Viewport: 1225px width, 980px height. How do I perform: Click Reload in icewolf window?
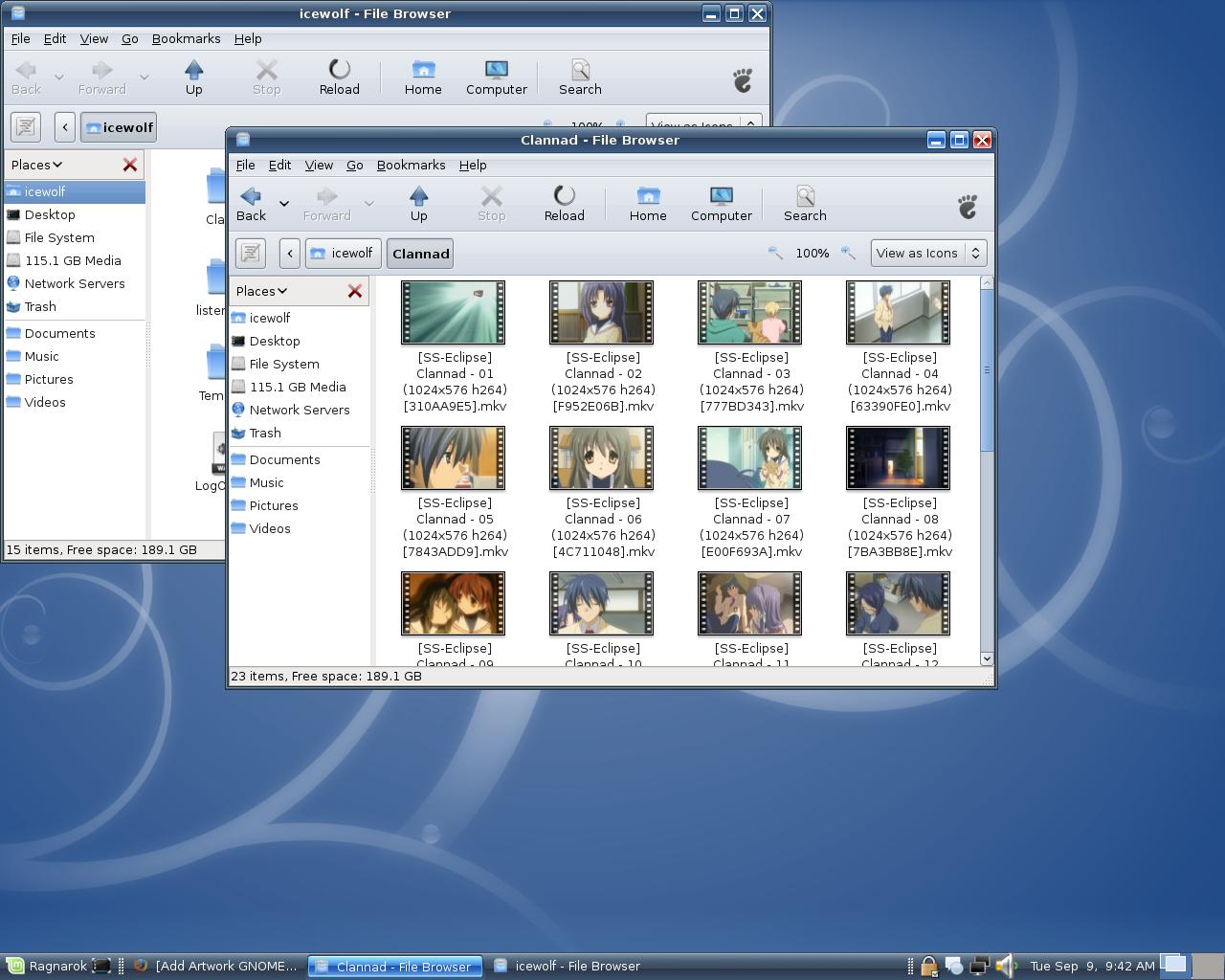pyautogui.click(x=339, y=78)
